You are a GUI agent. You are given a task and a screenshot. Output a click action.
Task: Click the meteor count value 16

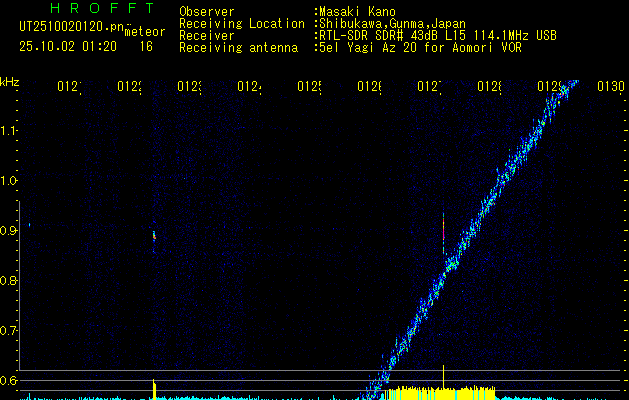(146, 46)
